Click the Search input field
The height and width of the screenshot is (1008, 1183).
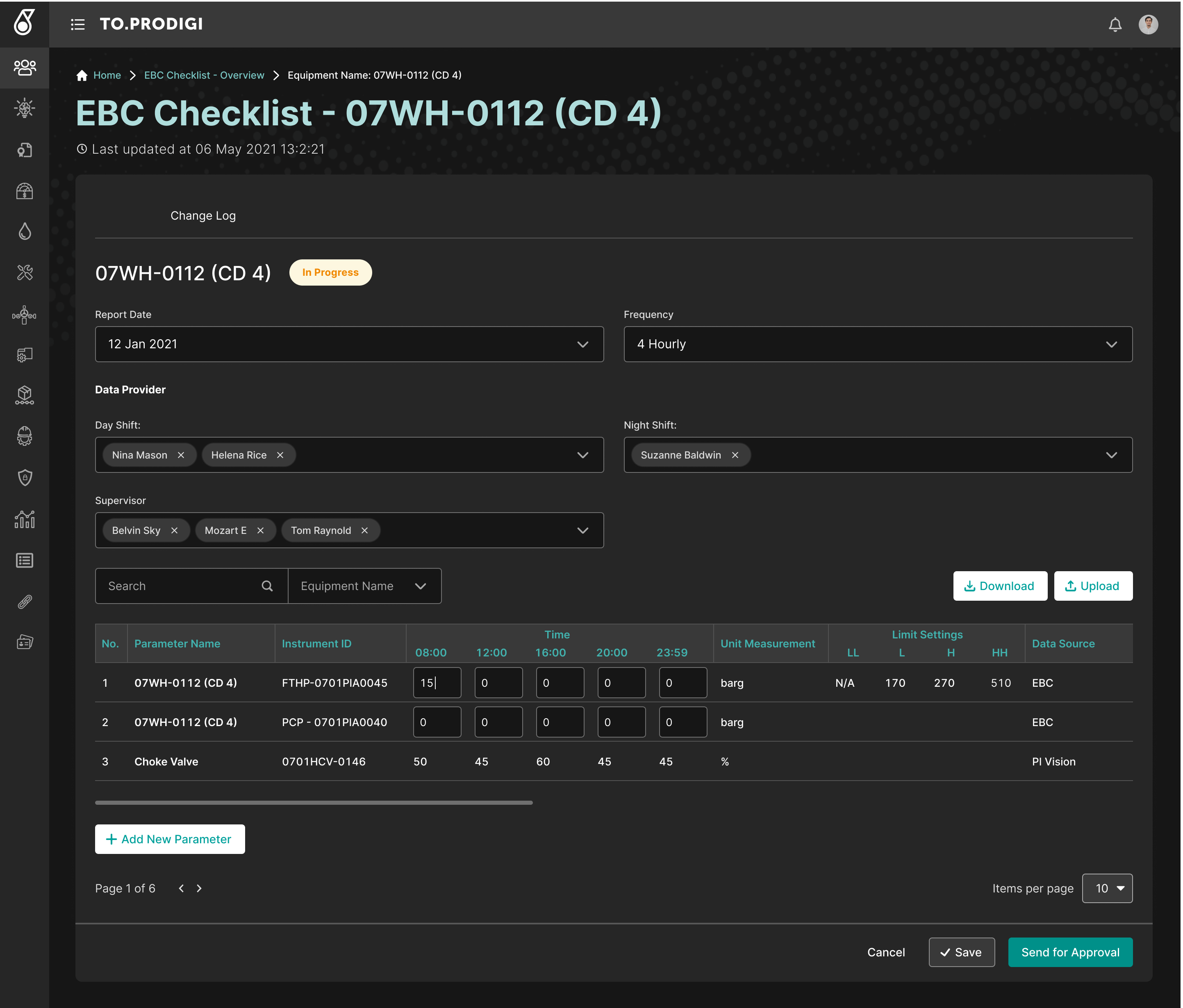click(x=180, y=586)
